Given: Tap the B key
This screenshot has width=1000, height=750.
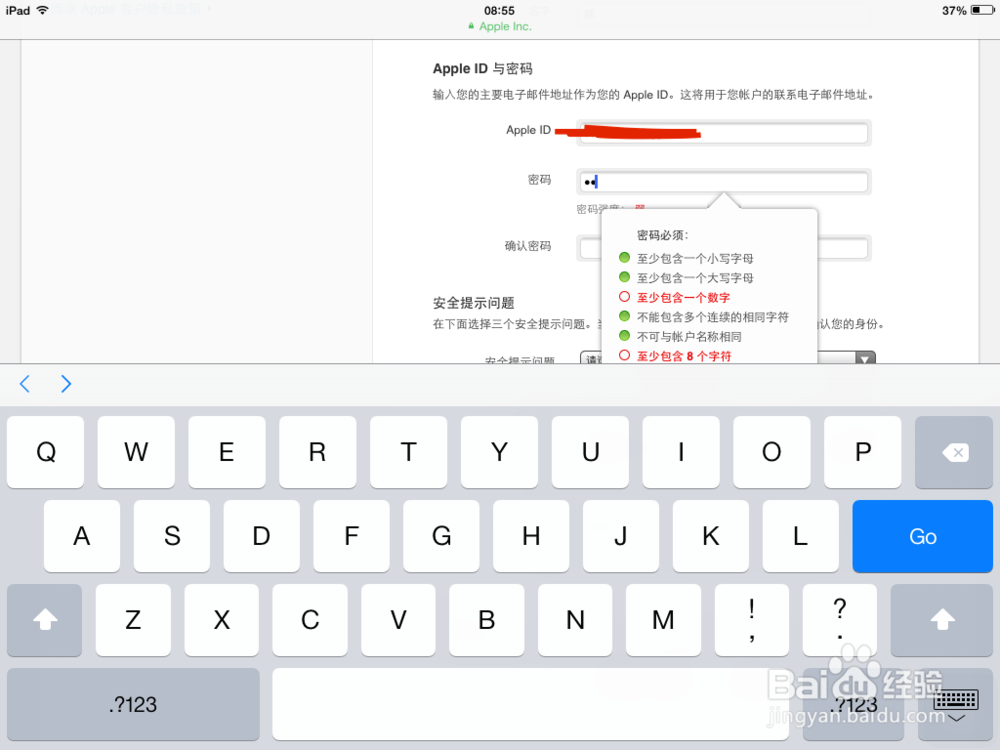Looking at the screenshot, I should pyautogui.click(x=487, y=619).
